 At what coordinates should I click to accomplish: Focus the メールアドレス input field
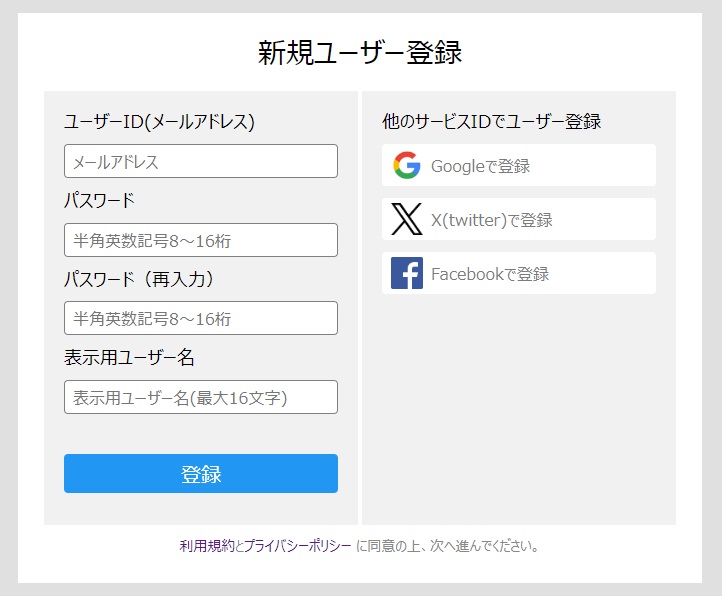(x=201, y=161)
